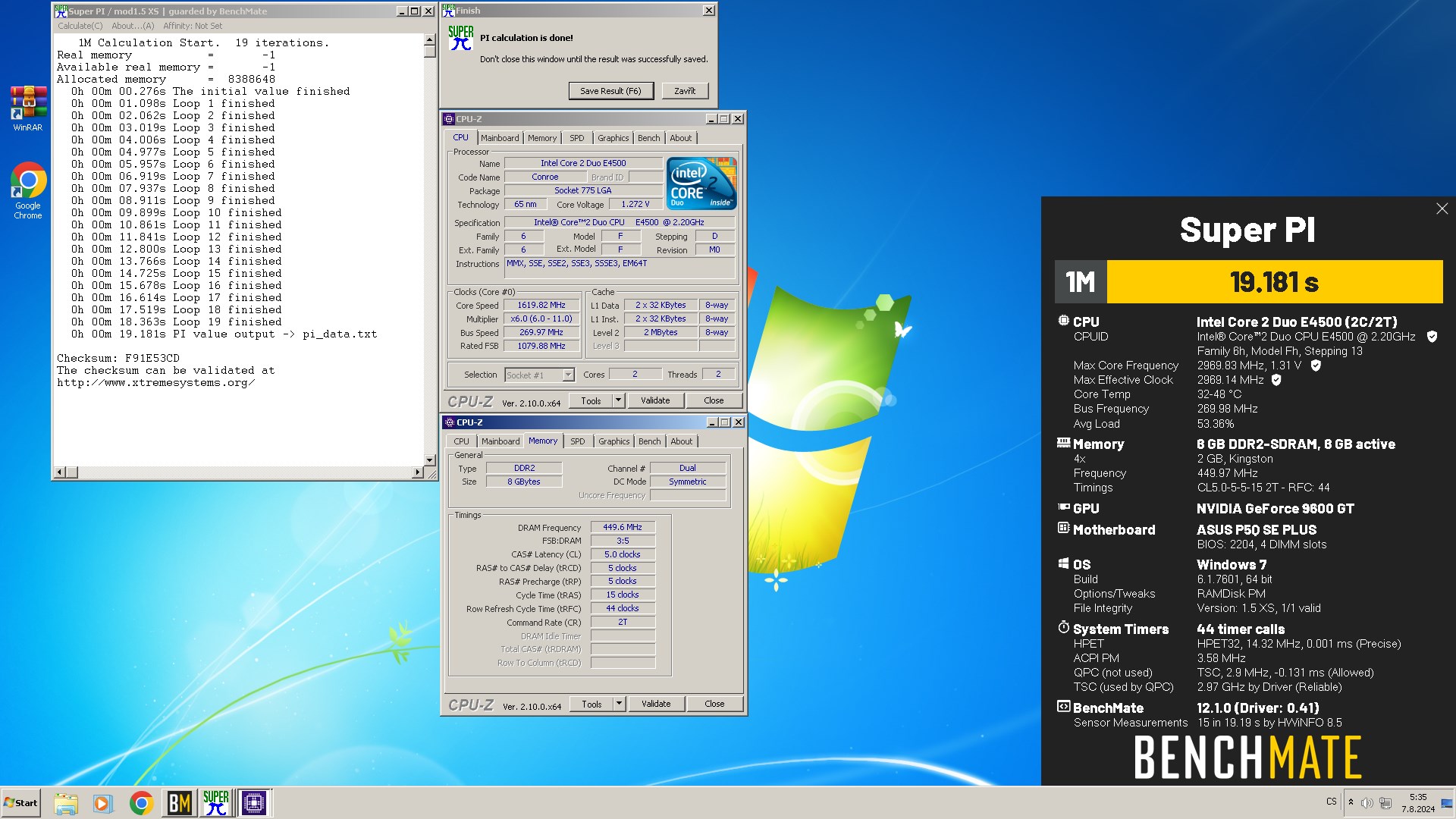Click Close in lower CPU-Z
1456x819 pixels.
714,704
